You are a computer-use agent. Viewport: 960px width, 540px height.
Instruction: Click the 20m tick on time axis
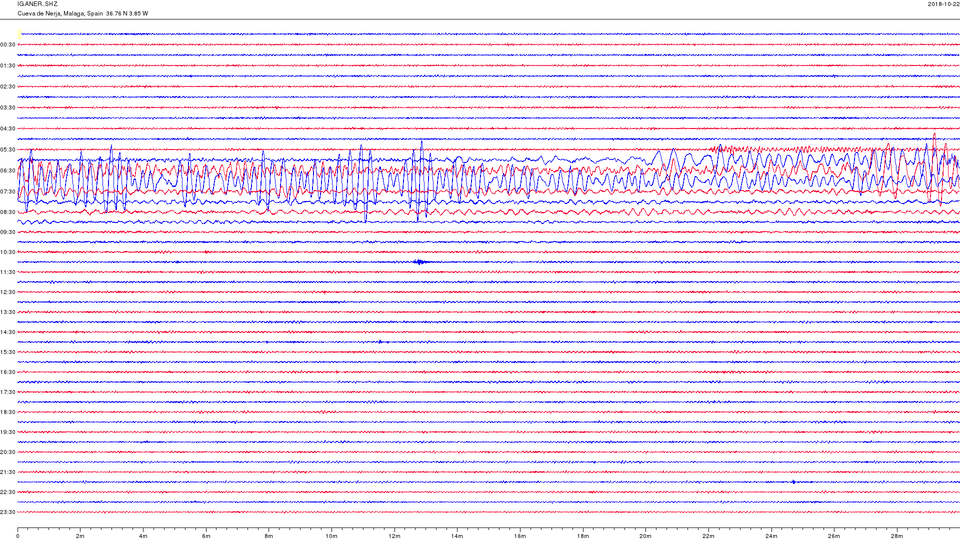645,536
